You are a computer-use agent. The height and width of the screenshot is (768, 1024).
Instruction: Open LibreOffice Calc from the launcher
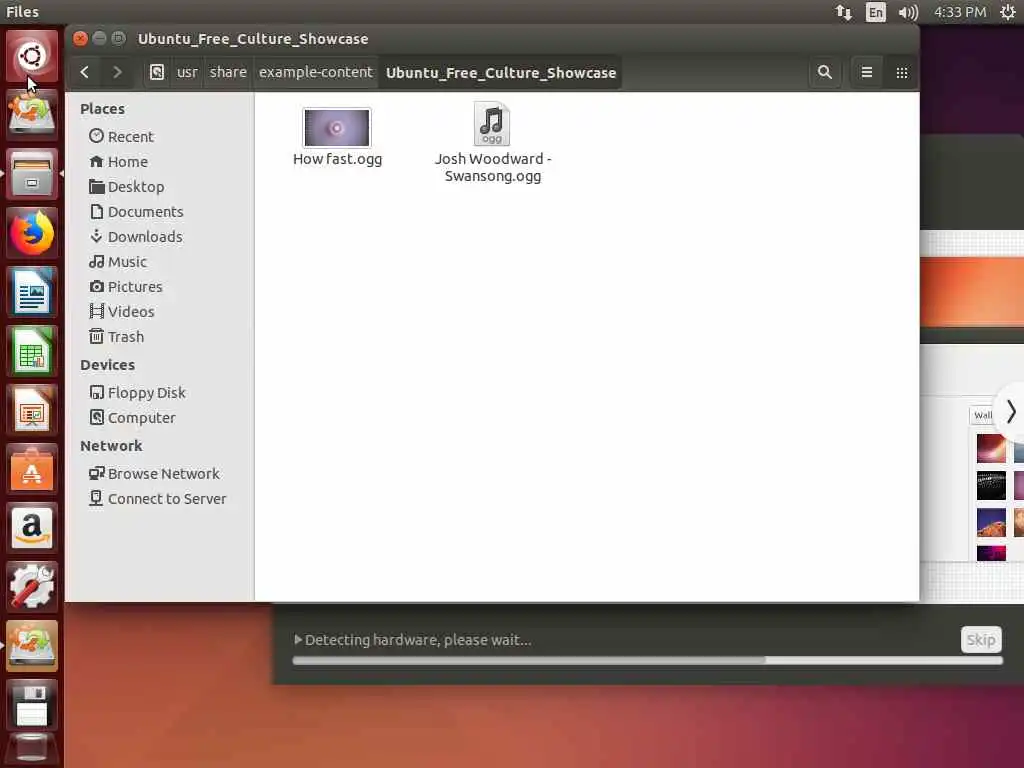[31, 351]
